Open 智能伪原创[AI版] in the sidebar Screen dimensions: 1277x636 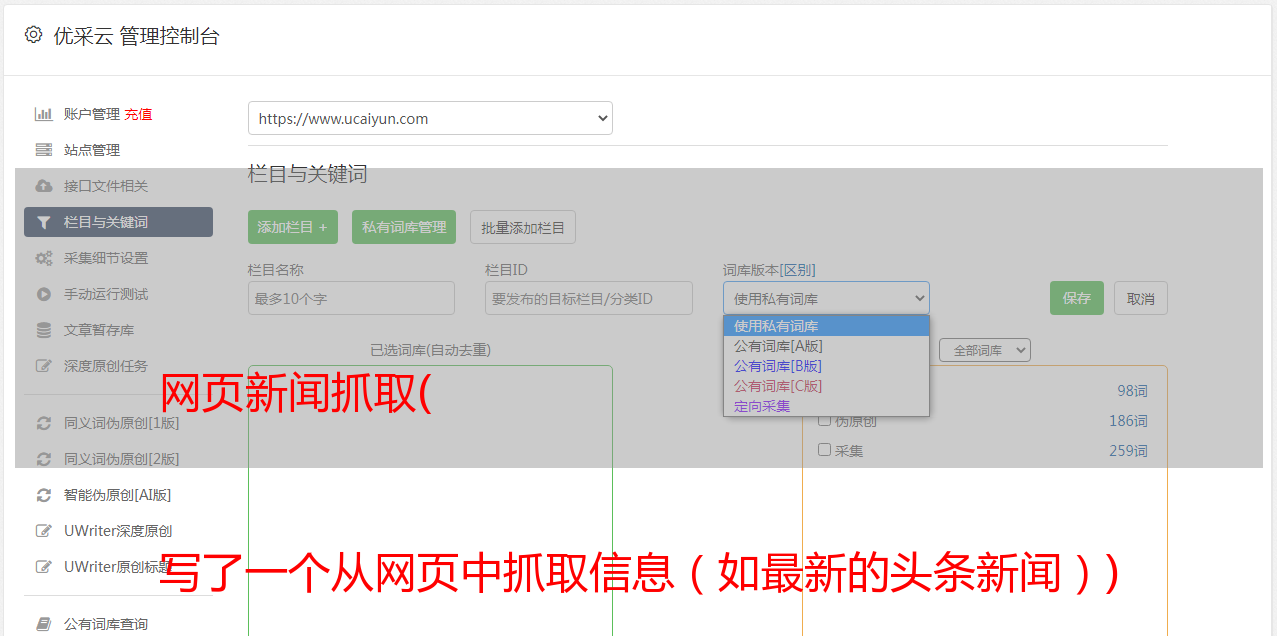pos(118,495)
